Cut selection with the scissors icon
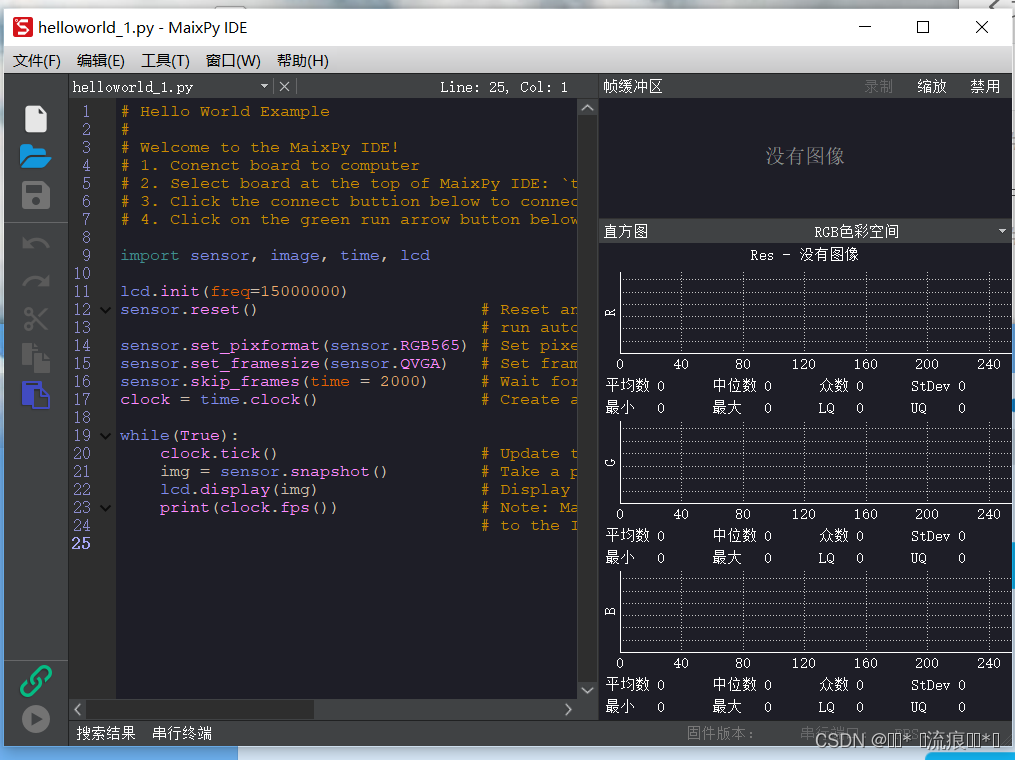This screenshot has width=1015, height=760. (x=36, y=319)
